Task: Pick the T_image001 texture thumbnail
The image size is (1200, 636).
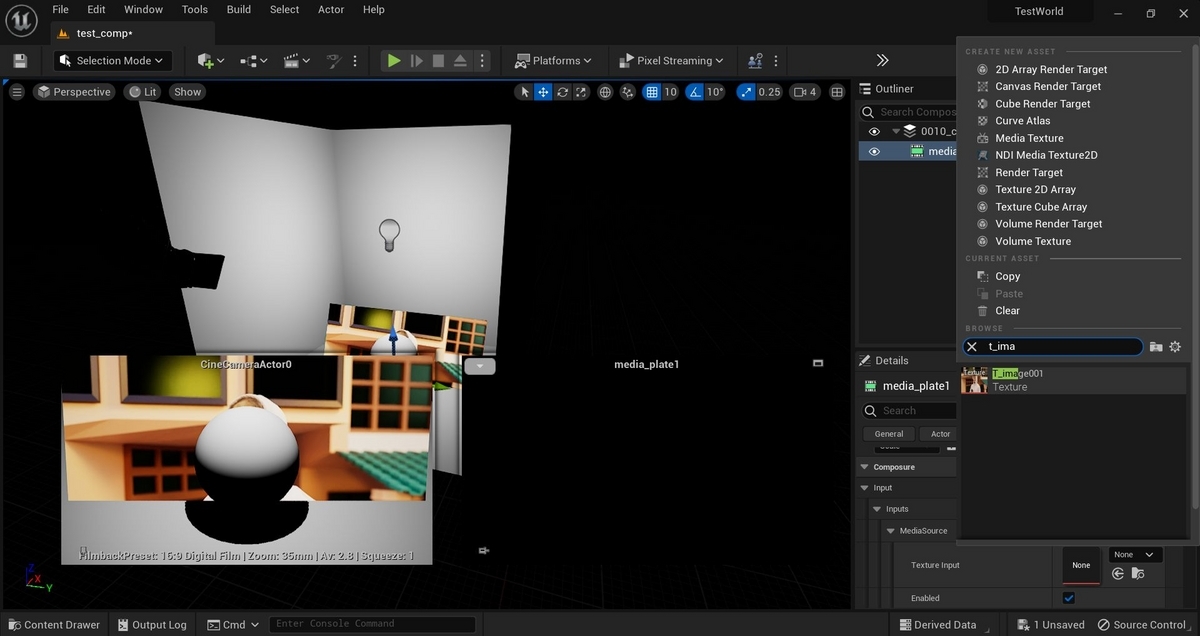Action: click(974, 380)
